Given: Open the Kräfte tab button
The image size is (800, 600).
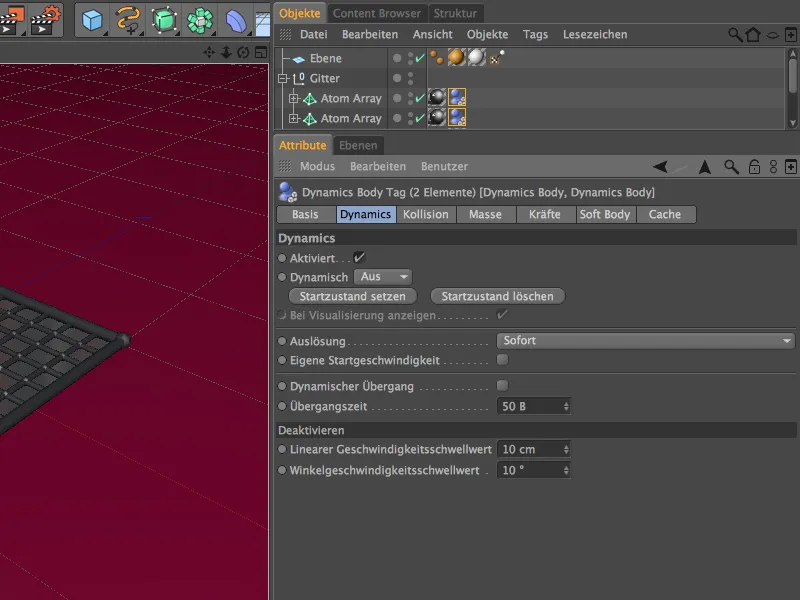Looking at the screenshot, I should [545, 214].
